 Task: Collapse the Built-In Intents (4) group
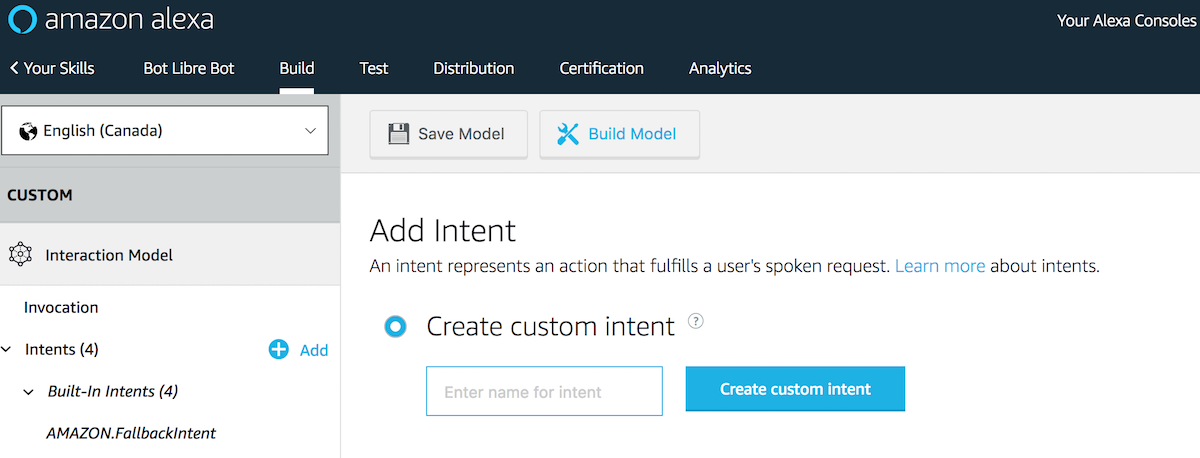[28, 391]
